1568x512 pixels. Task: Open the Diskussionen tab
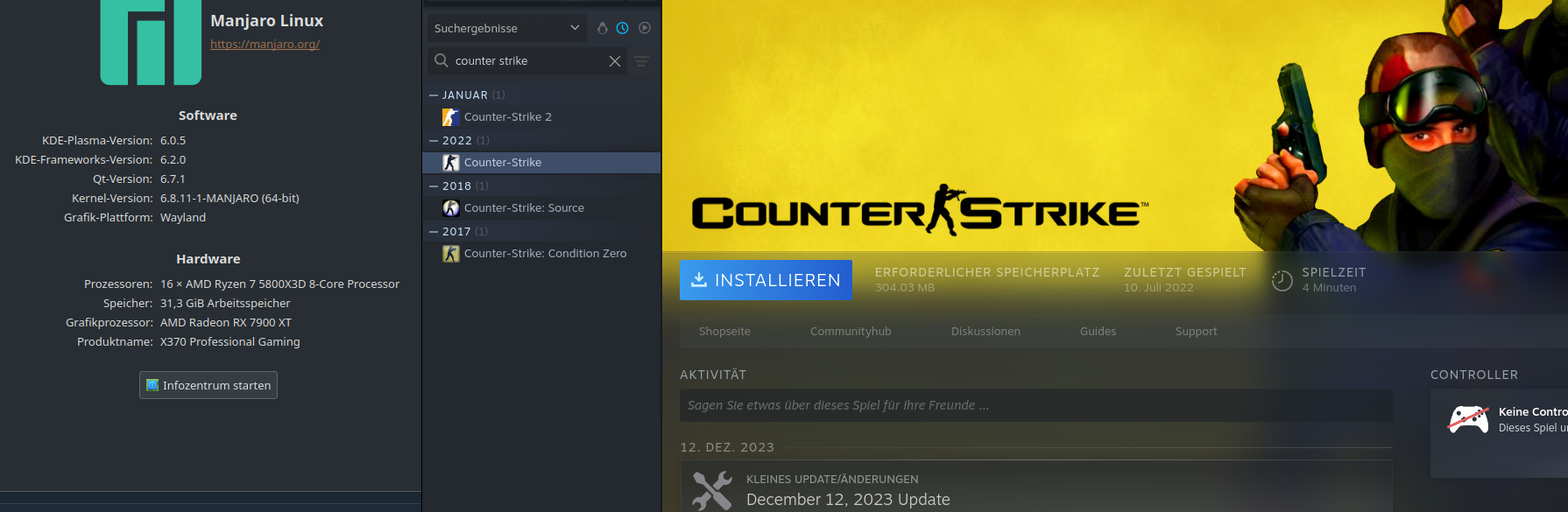[985, 332]
